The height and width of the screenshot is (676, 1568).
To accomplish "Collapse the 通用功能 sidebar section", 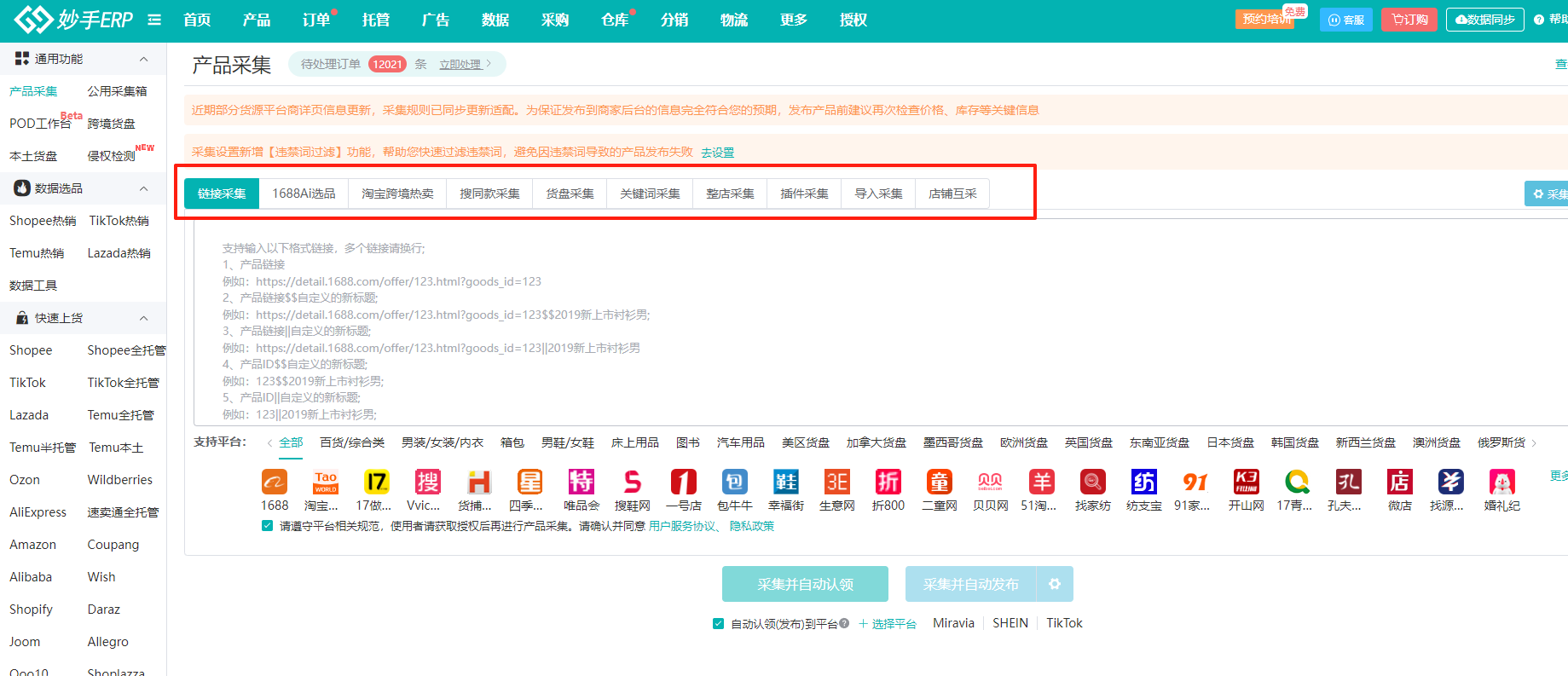I will click(x=143, y=59).
